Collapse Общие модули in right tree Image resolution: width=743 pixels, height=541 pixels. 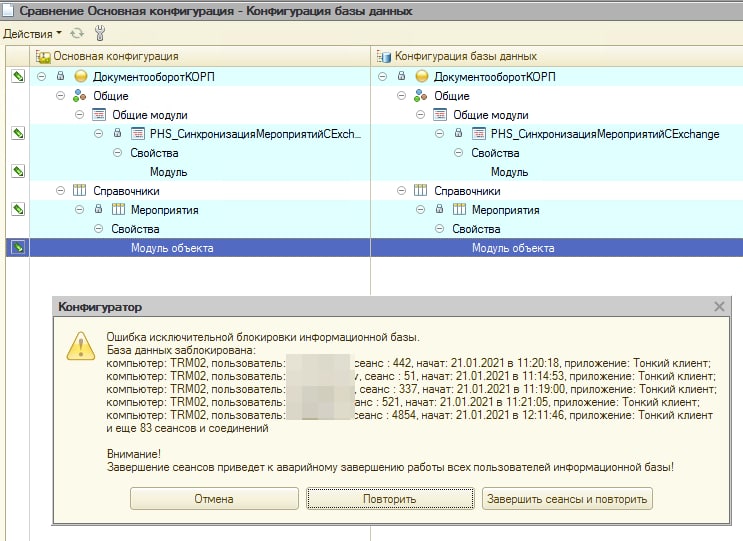point(421,115)
